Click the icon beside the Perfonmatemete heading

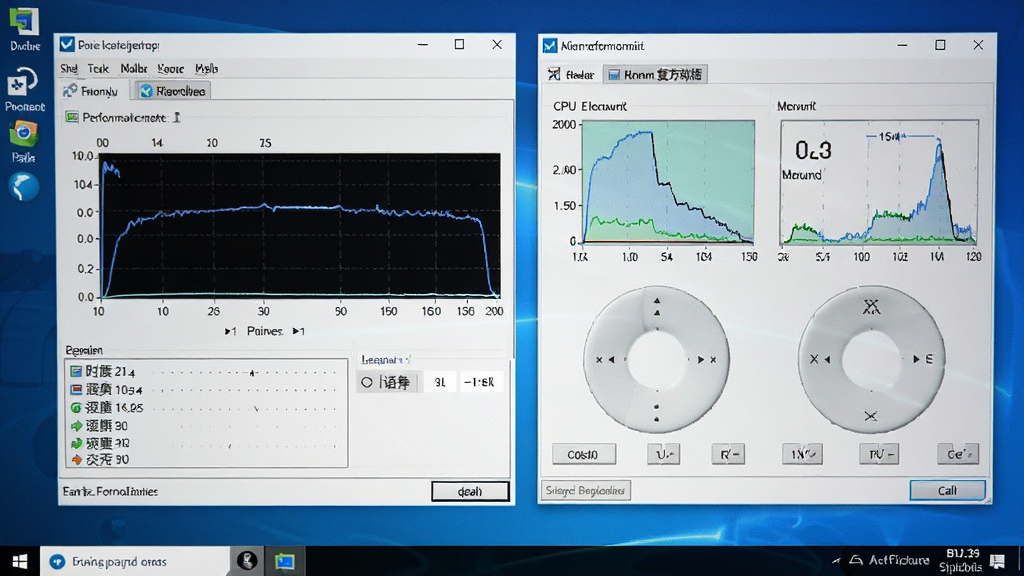tap(72, 118)
